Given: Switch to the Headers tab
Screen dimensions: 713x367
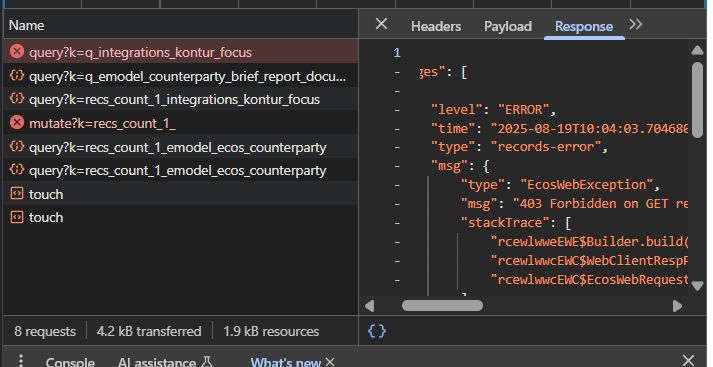Looking at the screenshot, I should 436,26.
